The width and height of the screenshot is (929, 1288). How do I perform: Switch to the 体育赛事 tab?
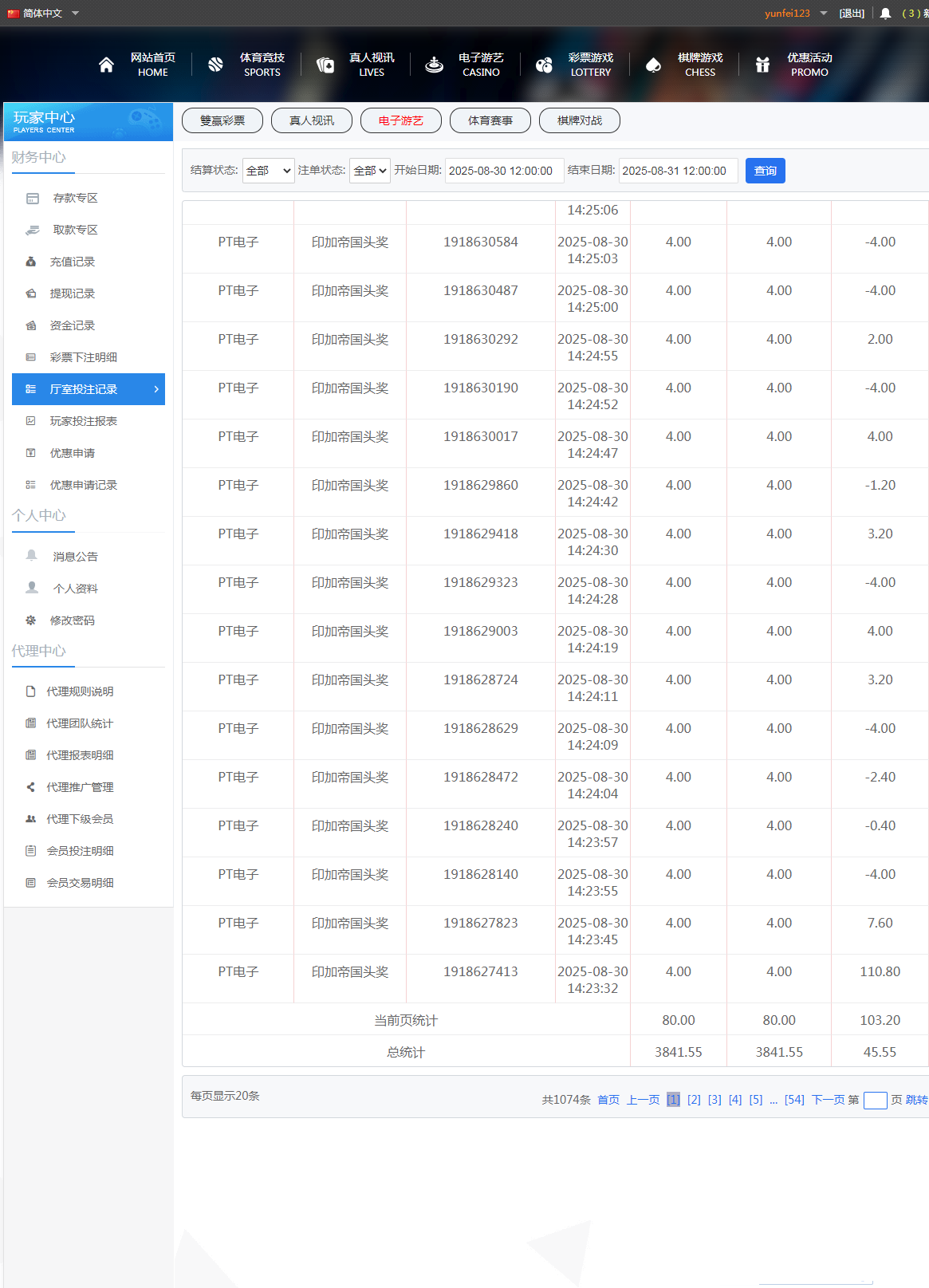pyautogui.click(x=490, y=120)
